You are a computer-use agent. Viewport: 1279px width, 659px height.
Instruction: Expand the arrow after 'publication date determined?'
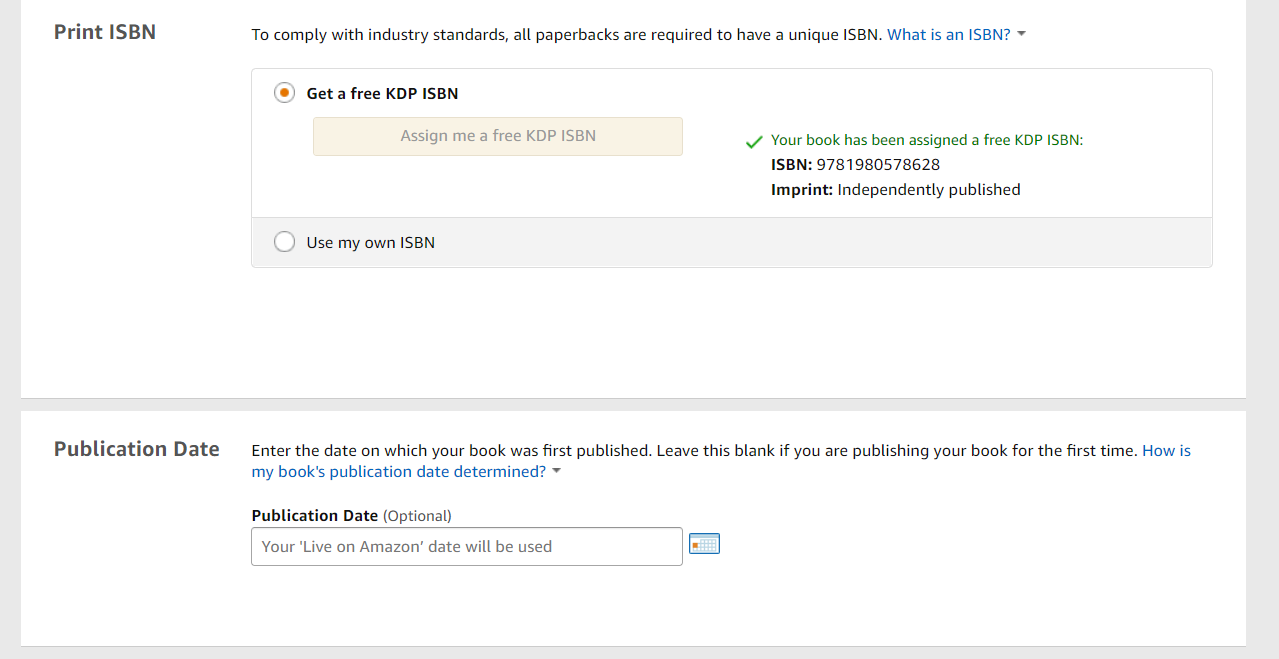click(x=557, y=472)
